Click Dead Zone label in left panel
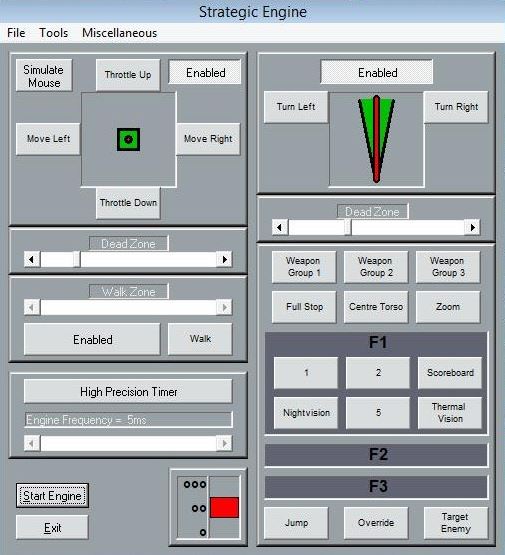Image resolution: width=505 pixels, height=555 pixels. click(128, 244)
